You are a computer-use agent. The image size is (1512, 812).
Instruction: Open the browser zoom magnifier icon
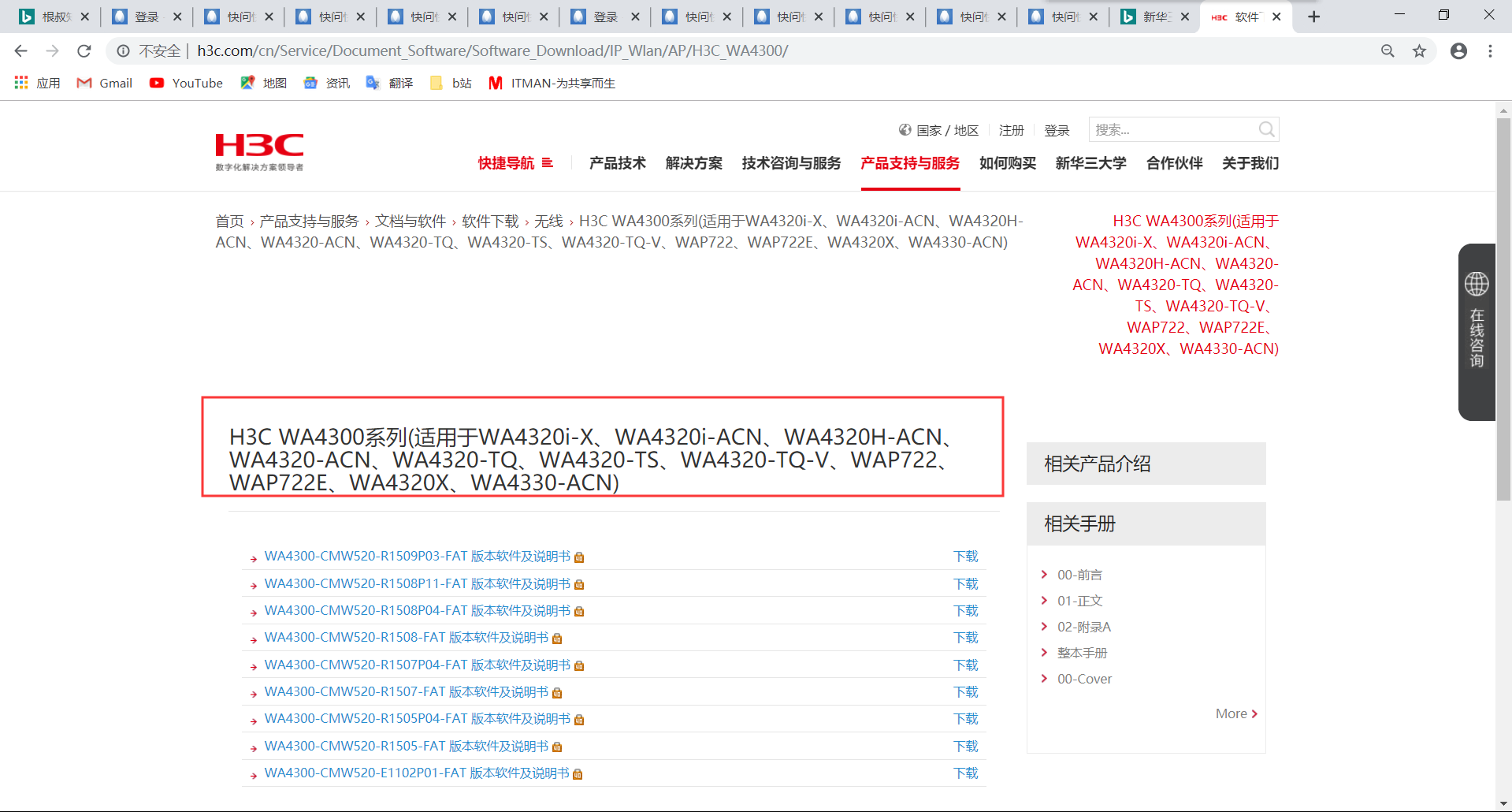point(1388,51)
